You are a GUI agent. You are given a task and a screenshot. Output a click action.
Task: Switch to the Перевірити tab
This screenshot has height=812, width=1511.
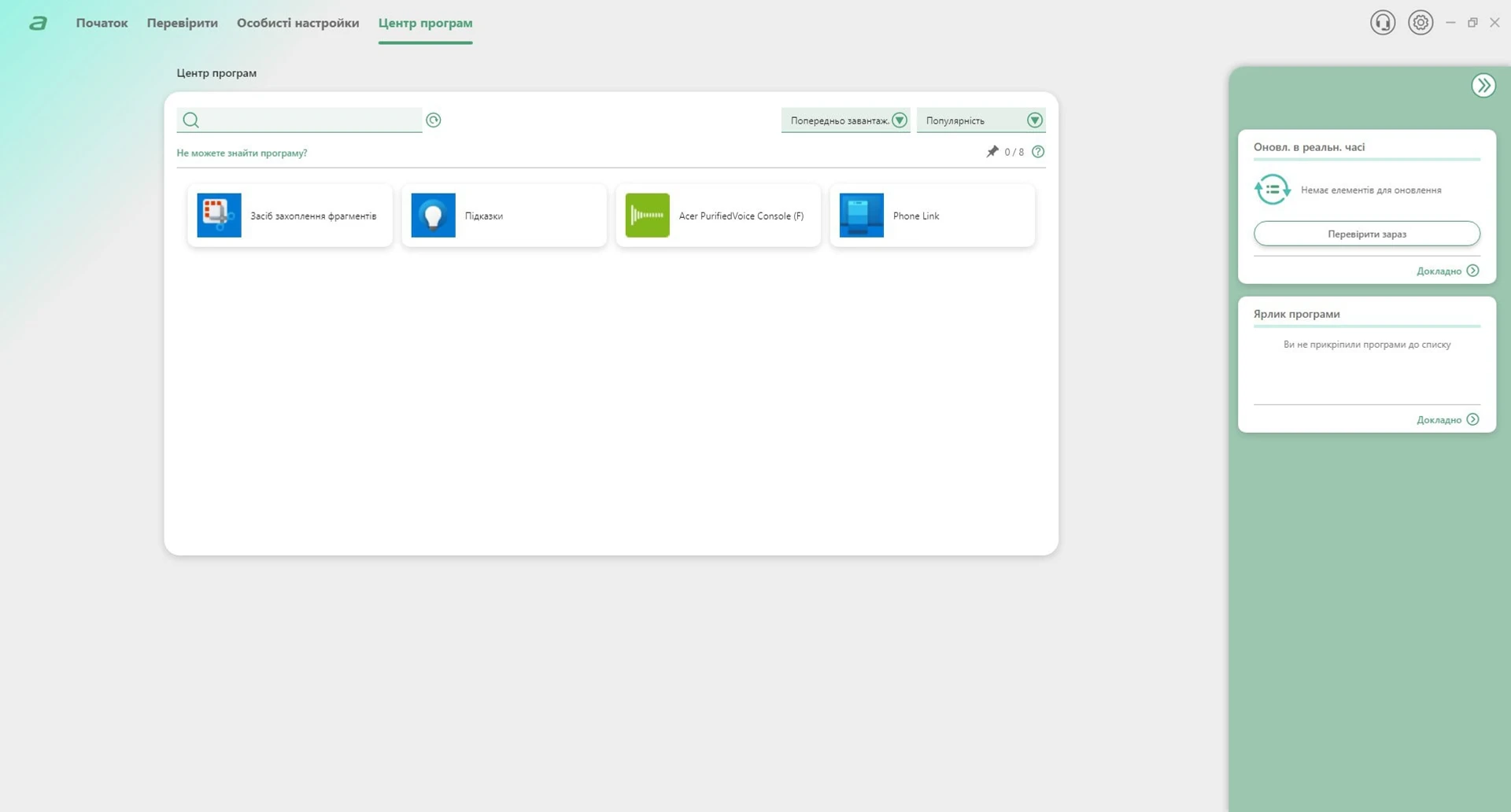click(x=182, y=23)
